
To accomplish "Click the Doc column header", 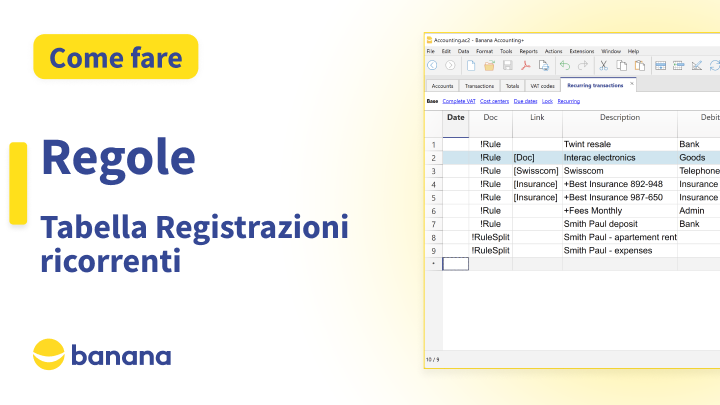I will click(490, 124).
